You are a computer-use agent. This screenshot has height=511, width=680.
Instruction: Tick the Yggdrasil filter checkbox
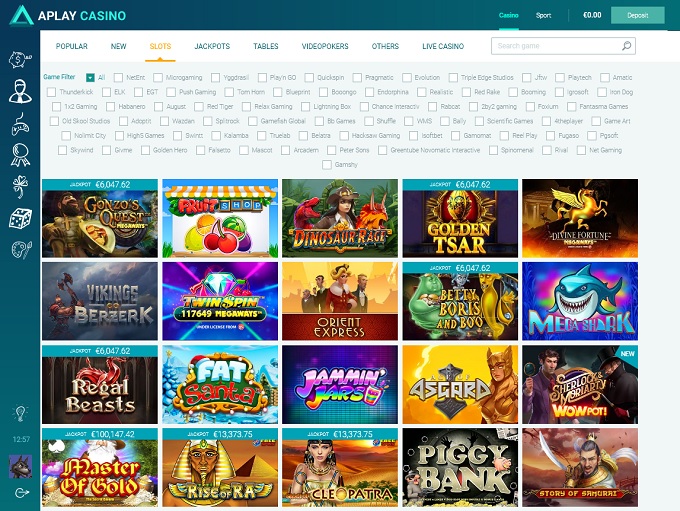[215, 78]
